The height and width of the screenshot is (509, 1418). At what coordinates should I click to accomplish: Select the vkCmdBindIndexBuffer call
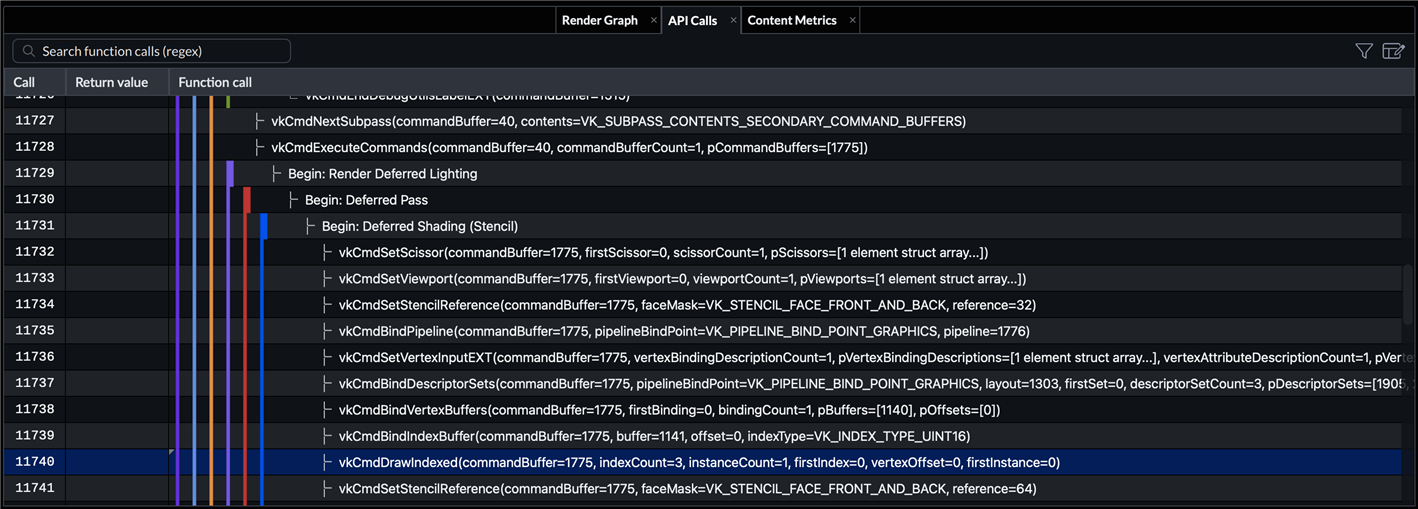click(654, 436)
